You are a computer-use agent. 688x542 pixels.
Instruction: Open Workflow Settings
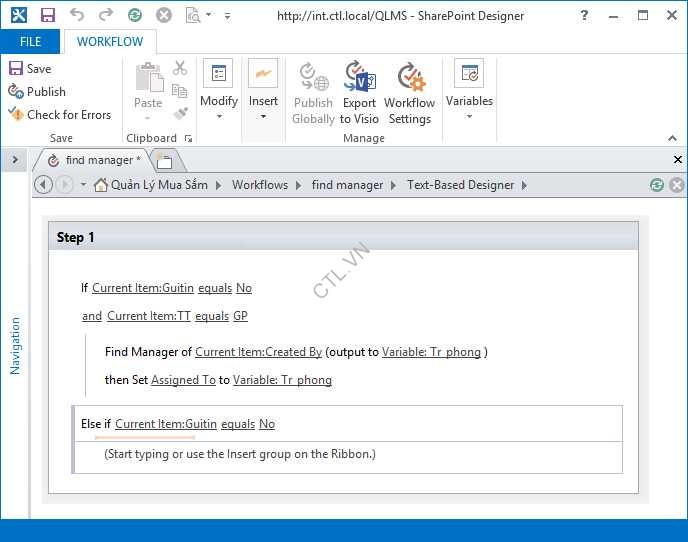point(409,92)
